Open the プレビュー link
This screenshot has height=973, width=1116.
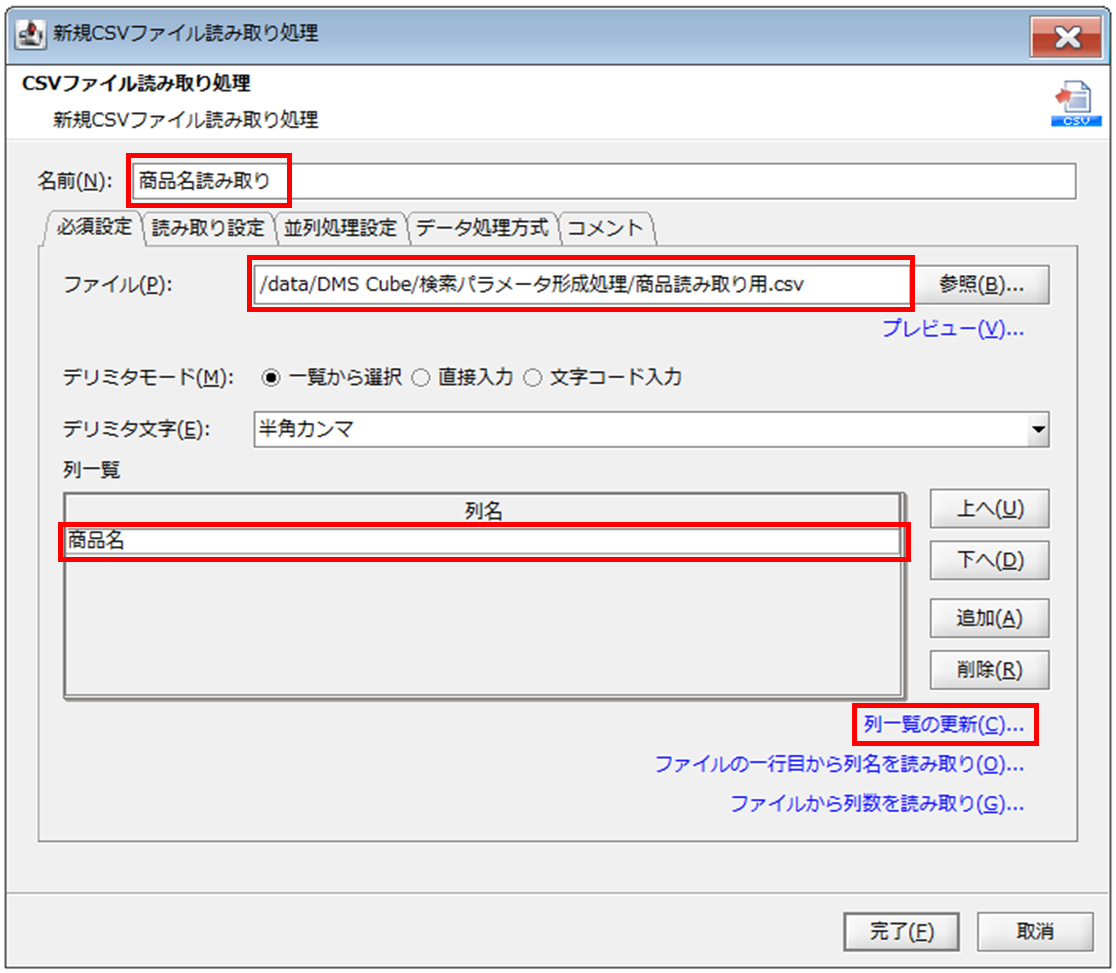point(952,329)
